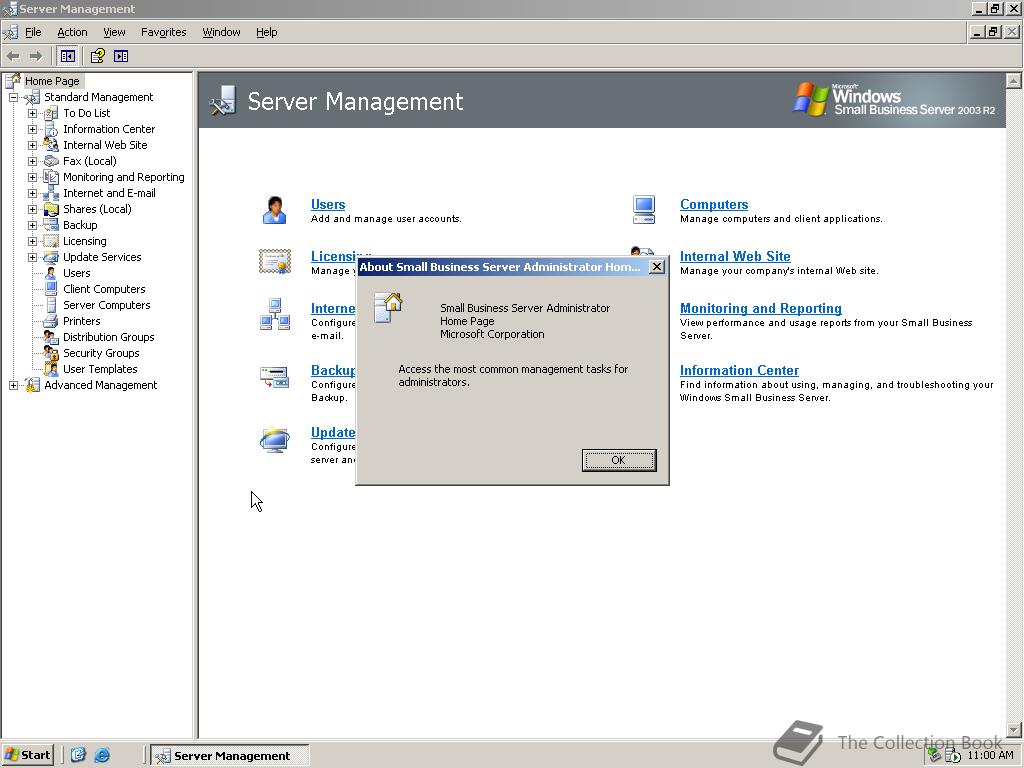Expand the Internal Web Site tree node

click(x=32, y=145)
